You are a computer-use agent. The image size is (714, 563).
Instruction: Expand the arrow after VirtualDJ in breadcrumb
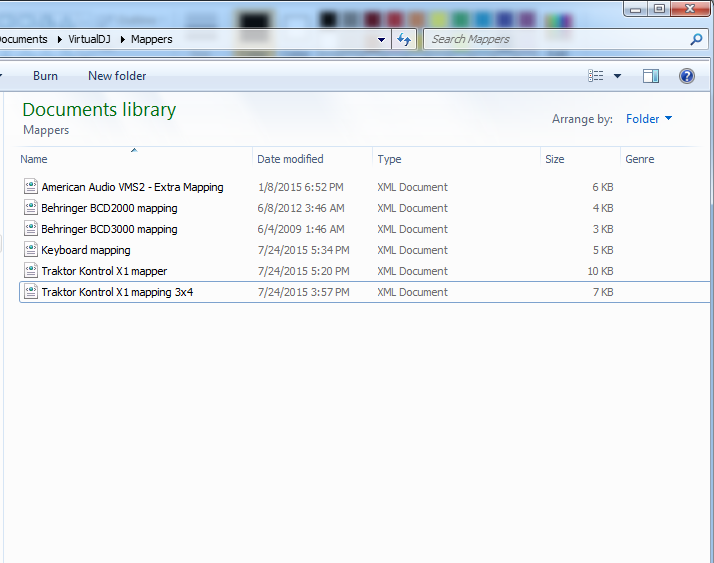pyautogui.click(x=122, y=40)
